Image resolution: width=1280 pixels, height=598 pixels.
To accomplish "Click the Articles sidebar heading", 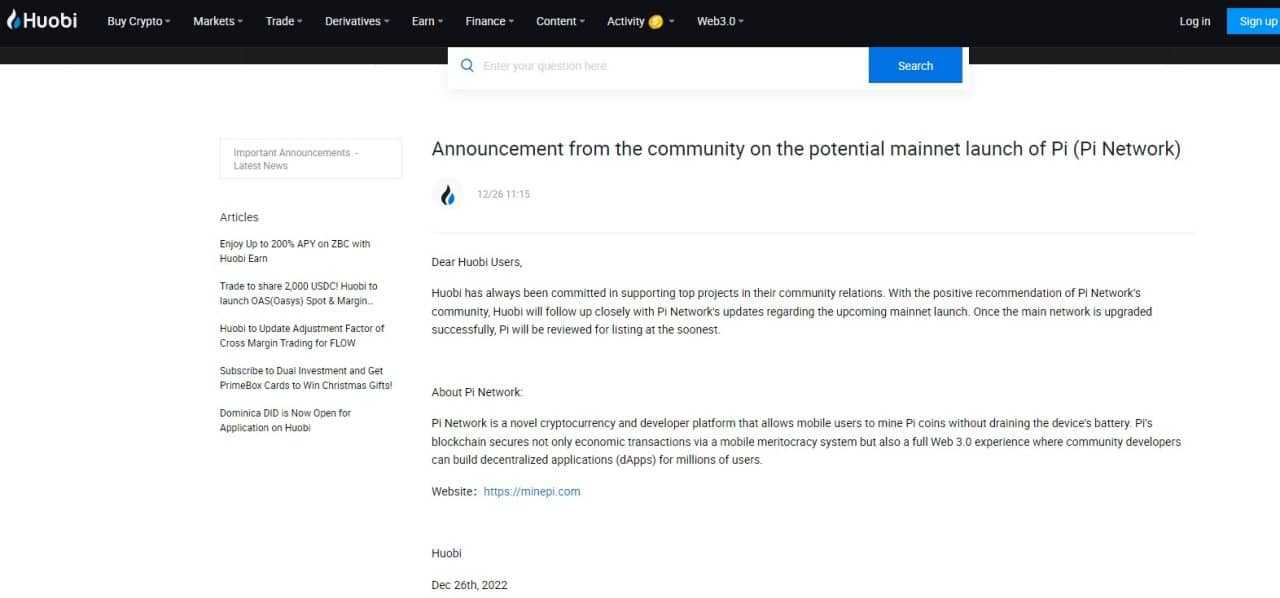I will pyautogui.click(x=239, y=217).
